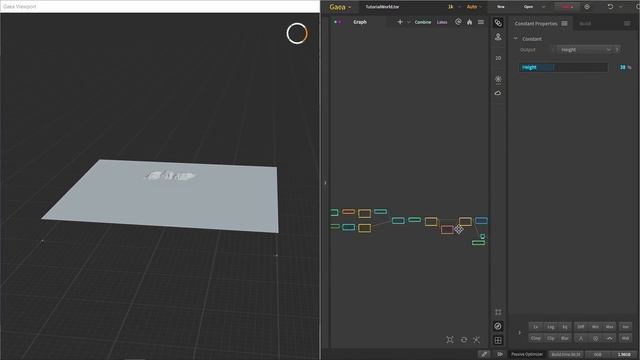This screenshot has height=360, width=640.
Task: Open the graph hamburger menu
Action: (x=481, y=22)
